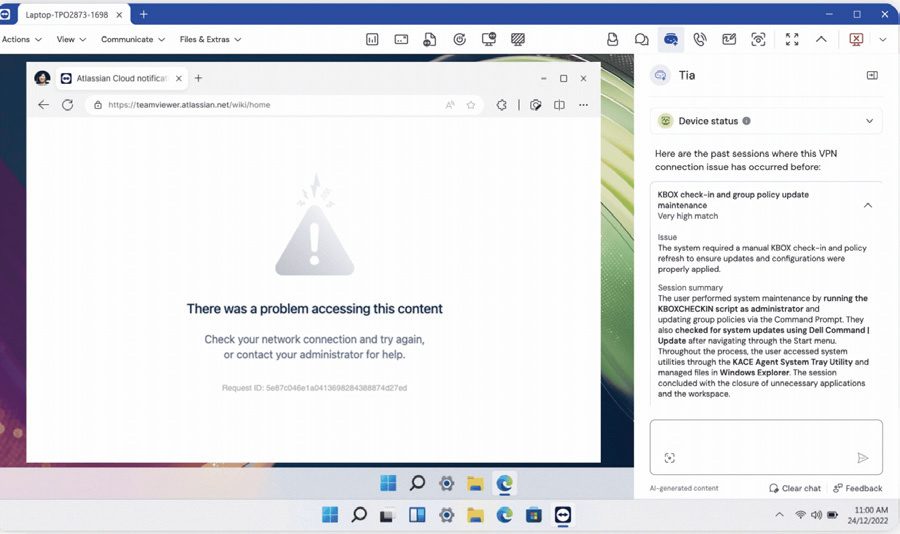
Task: Click the hatched black screen monitor icon
Action: [x=518, y=40]
